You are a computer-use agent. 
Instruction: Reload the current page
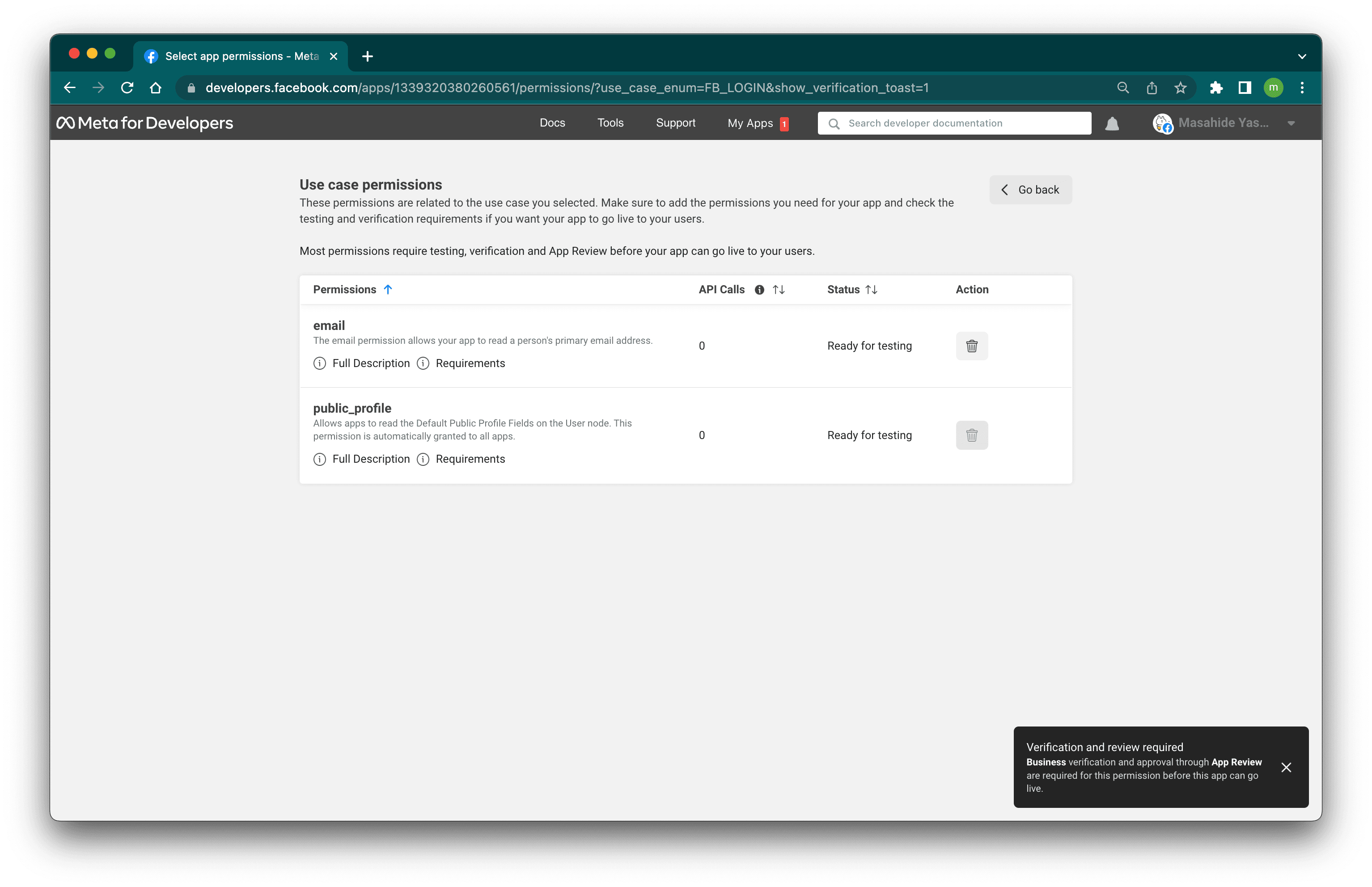click(x=127, y=88)
